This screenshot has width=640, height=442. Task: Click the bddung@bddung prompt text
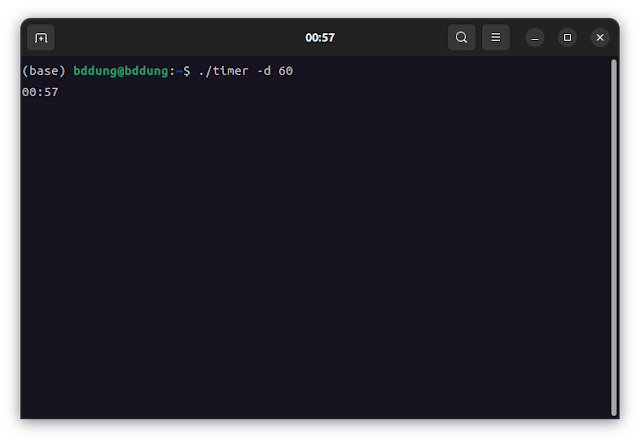pos(120,71)
